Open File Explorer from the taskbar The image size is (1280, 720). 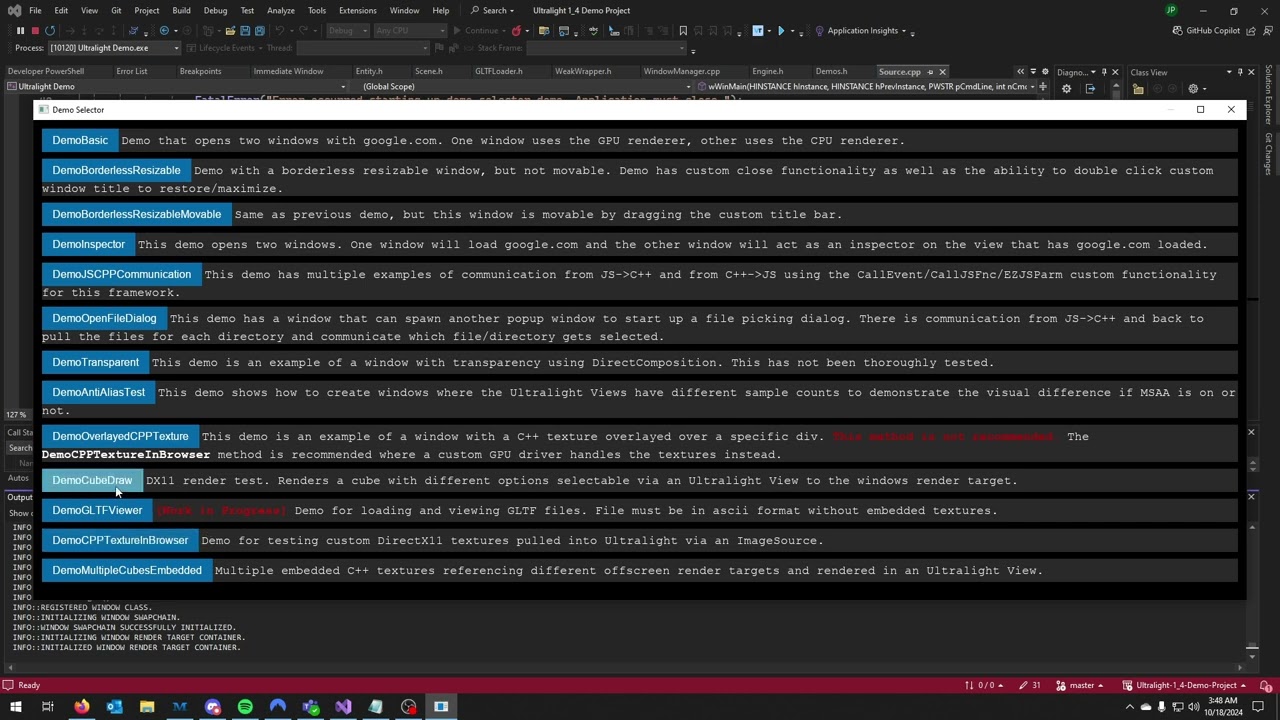tap(147, 707)
